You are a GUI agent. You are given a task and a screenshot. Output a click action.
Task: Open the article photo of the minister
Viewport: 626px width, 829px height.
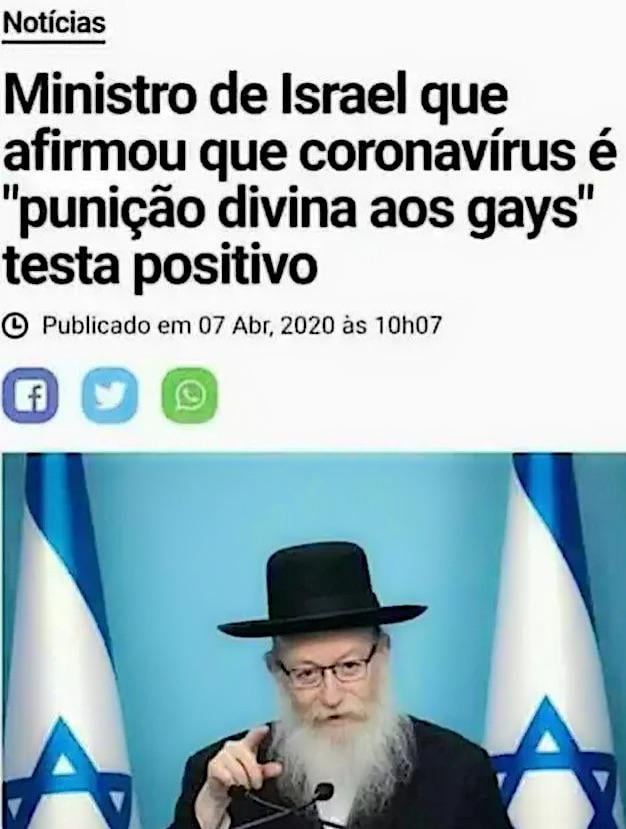click(x=313, y=641)
